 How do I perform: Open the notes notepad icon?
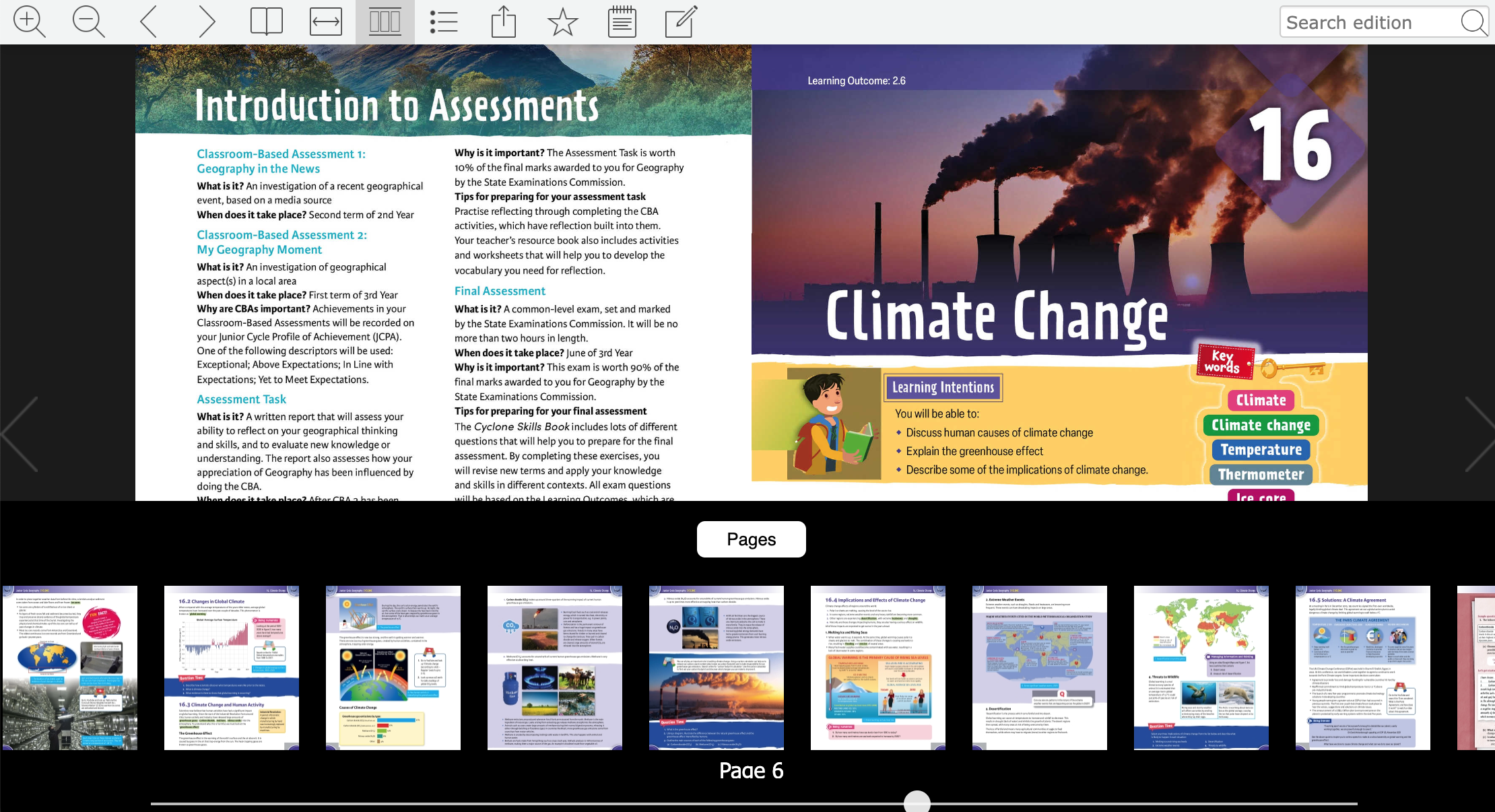622,22
